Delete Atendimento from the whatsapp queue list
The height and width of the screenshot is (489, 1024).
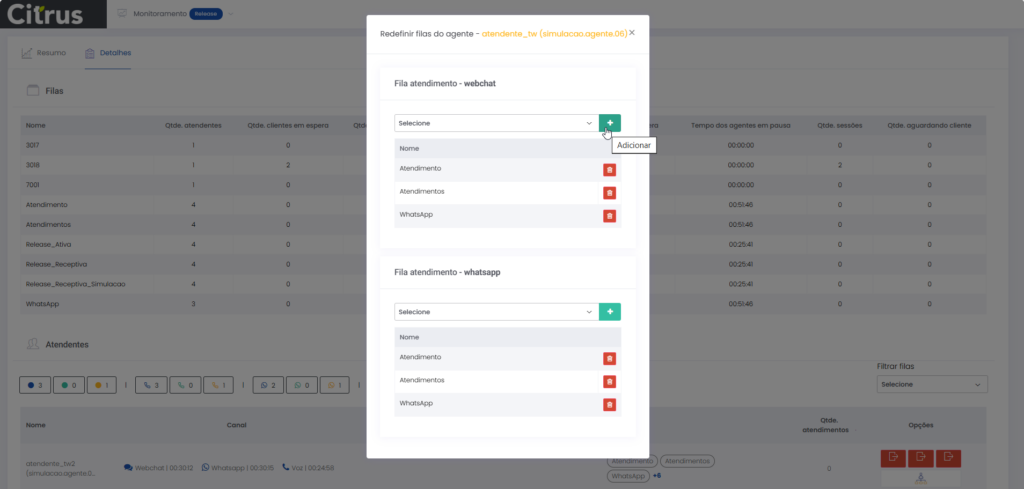[609, 358]
